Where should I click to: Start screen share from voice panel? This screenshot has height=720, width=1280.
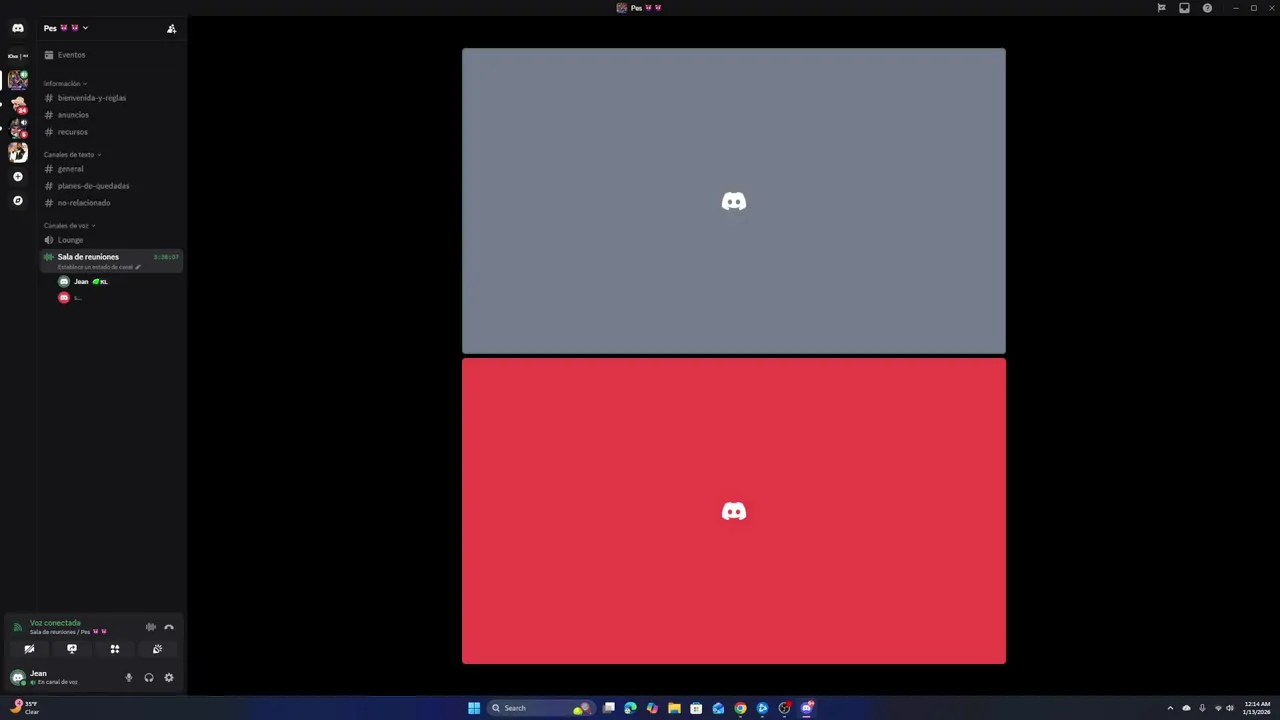(x=72, y=649)
